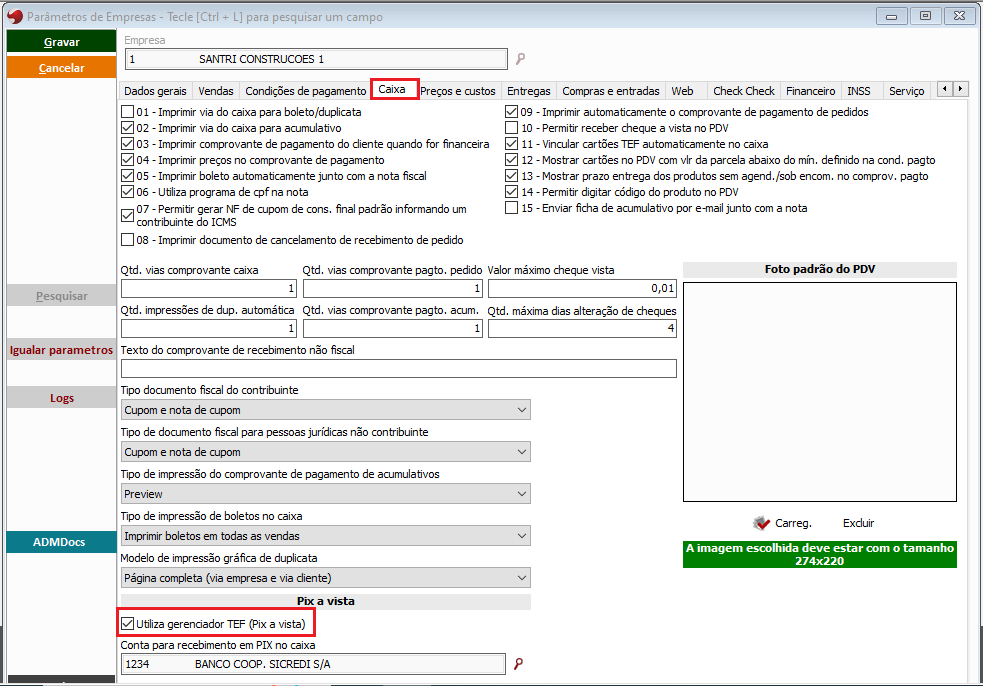Toggle 01 - Imprimir via do caixa para boleto/duplicata
Screen dimensions: 983x686
[127, 112]
